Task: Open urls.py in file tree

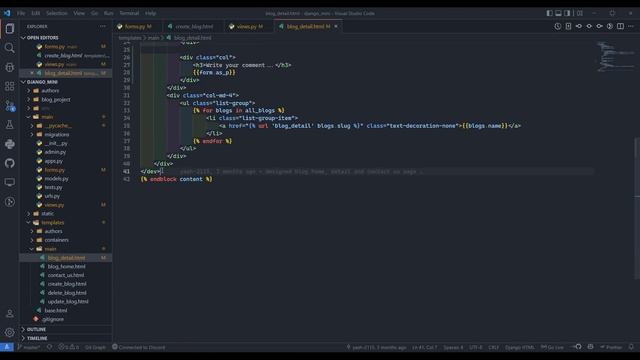Action: [x=52, y=196]
